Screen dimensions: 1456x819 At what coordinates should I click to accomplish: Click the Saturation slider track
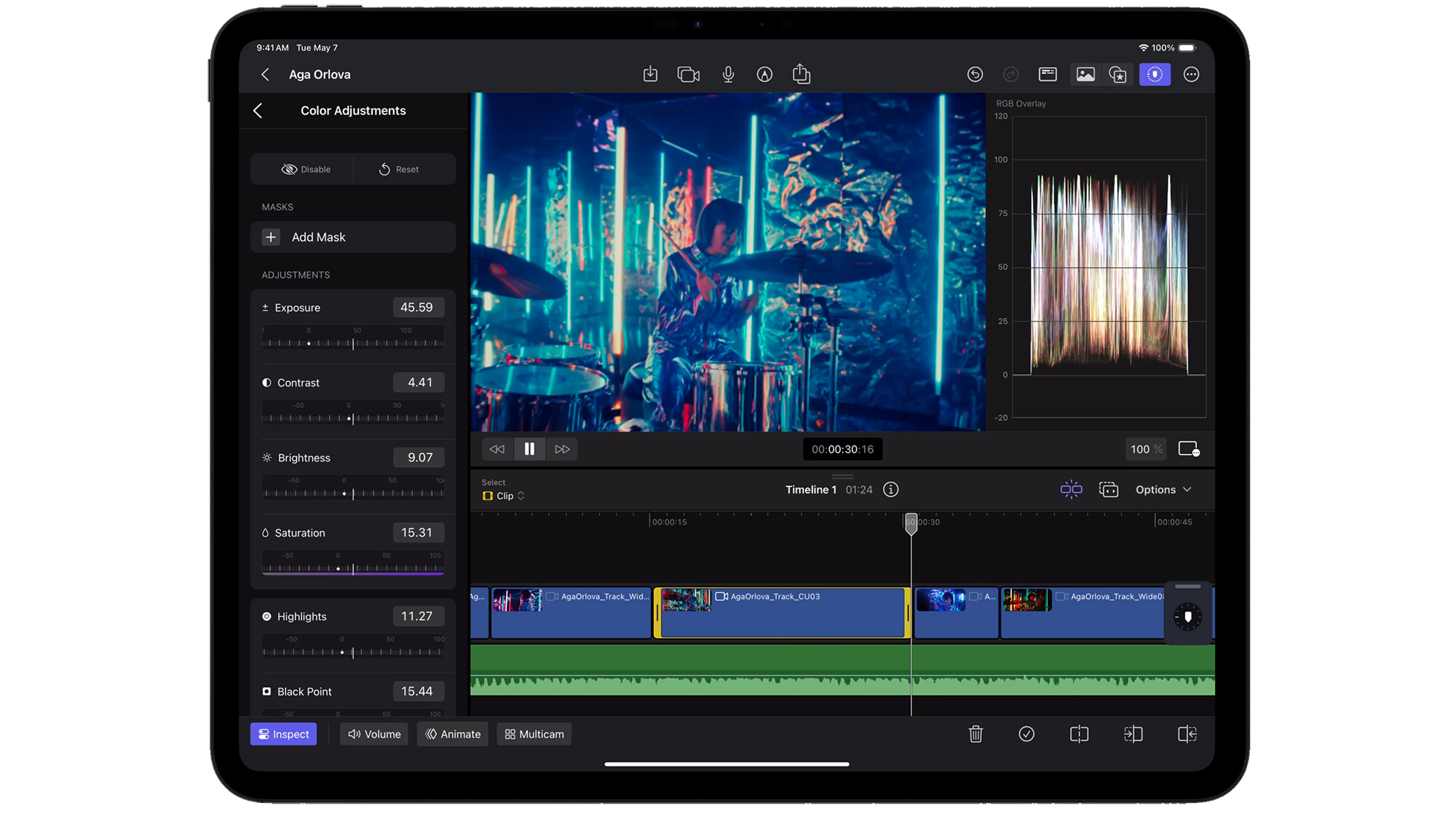tap(353, 568)
